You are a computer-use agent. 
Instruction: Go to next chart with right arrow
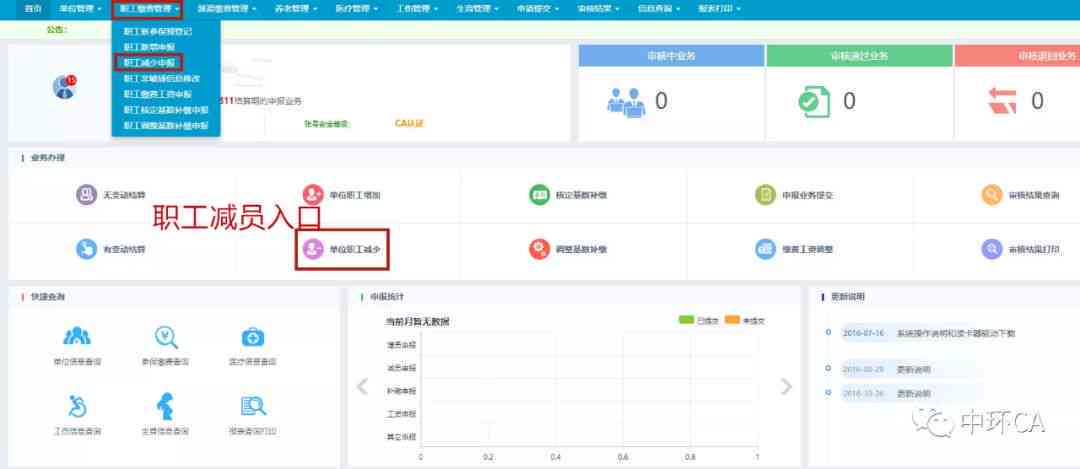pyautogui.click(x=786, y=386)
